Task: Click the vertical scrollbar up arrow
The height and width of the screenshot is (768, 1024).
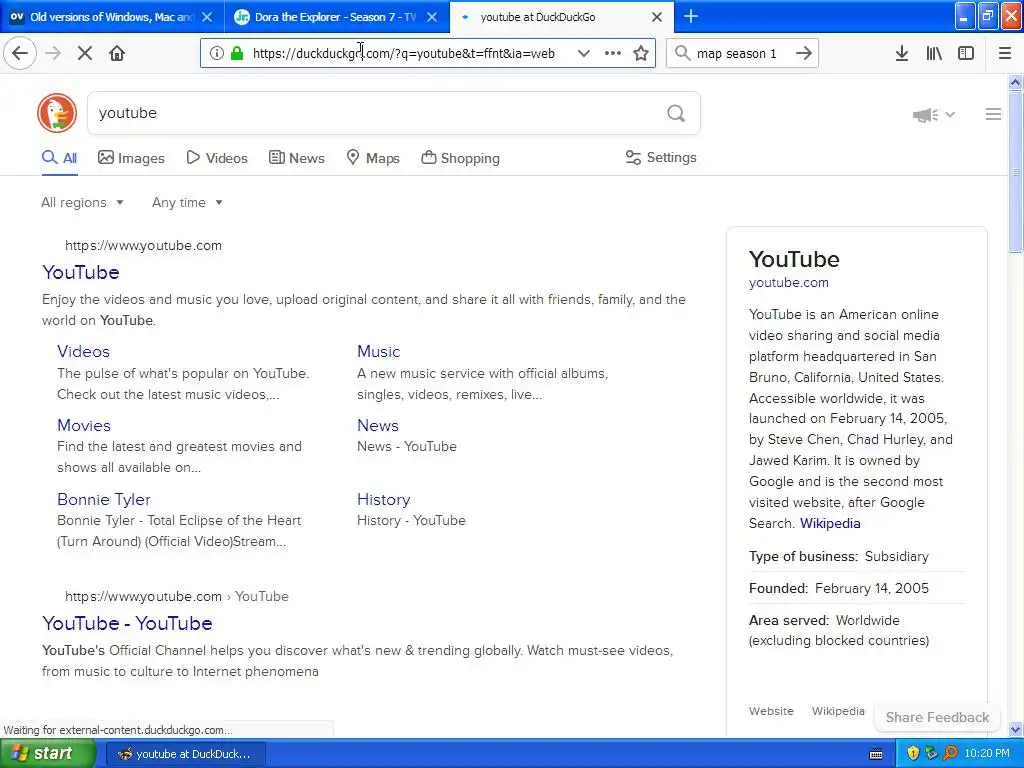Action: (x=1015, y=82)
